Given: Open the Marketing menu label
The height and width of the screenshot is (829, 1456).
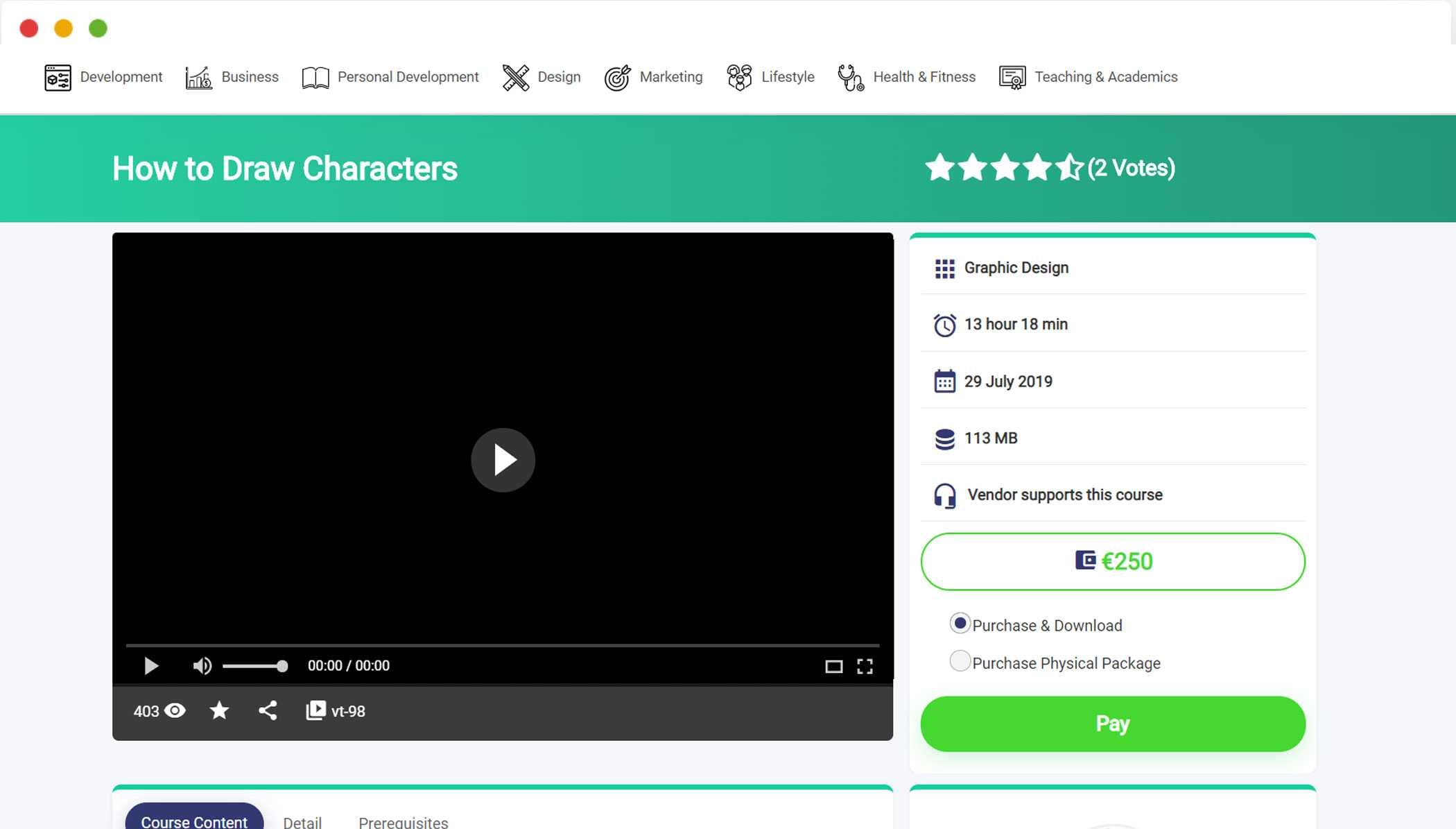Looking at the screenshot, I should pos(670,77).
